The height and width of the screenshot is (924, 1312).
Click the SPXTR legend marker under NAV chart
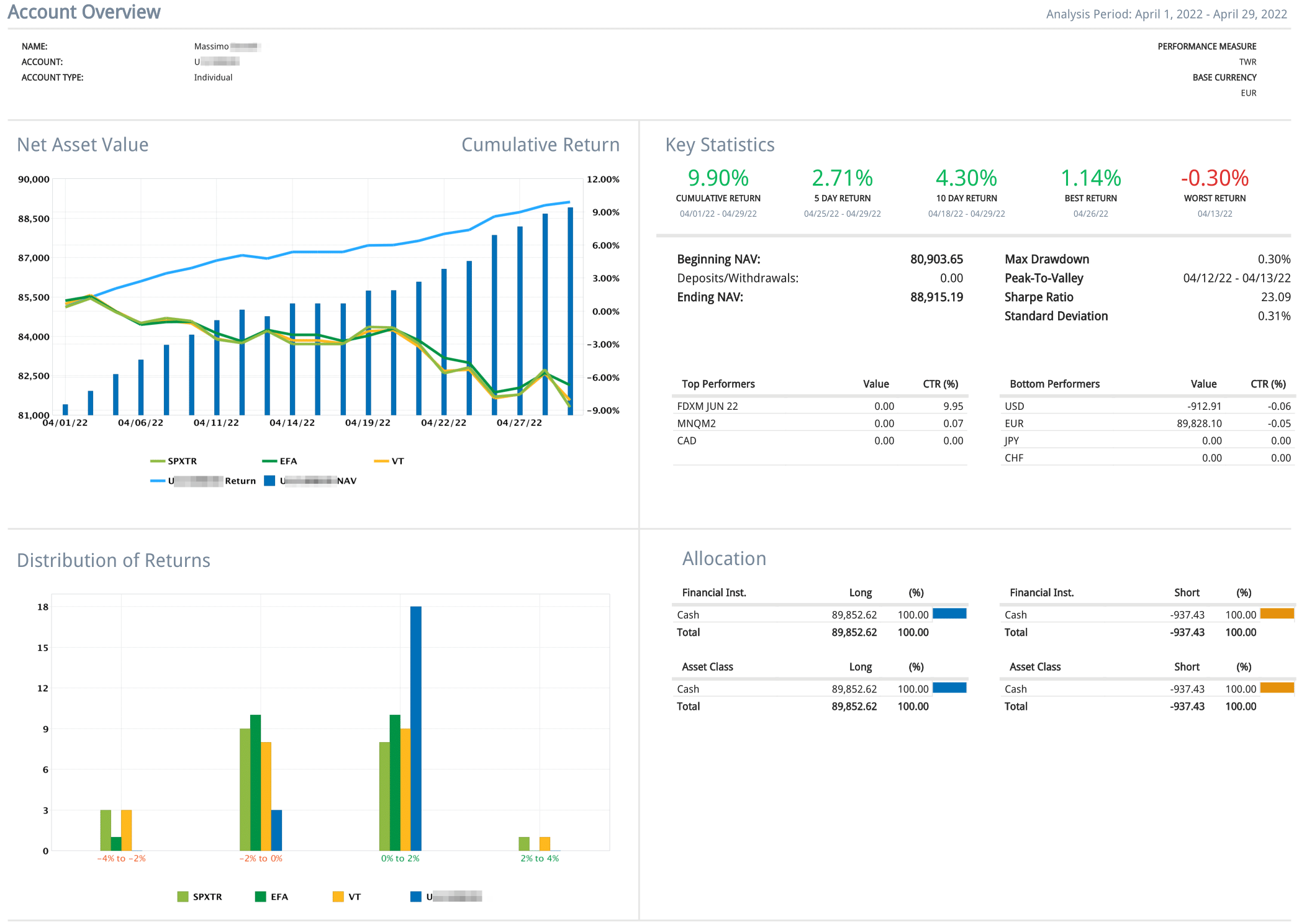(158, 461)
